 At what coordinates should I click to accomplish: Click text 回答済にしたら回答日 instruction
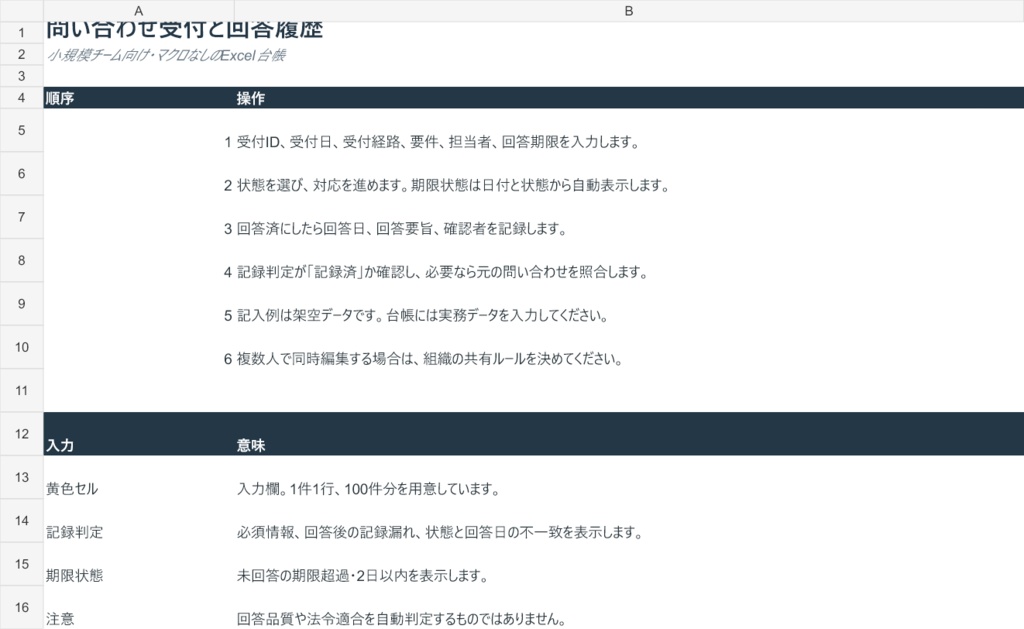point(402,229)
